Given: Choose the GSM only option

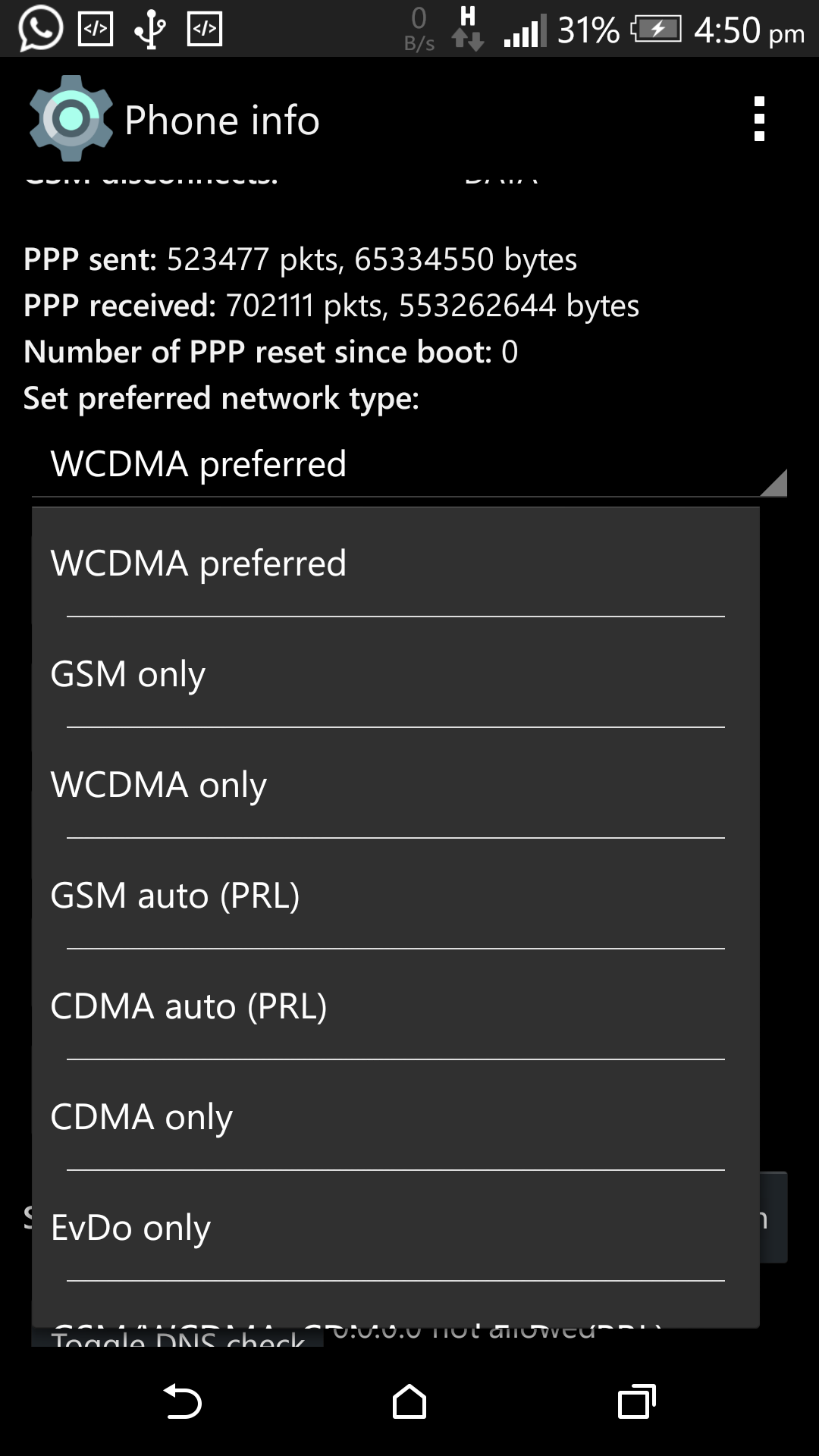Looking at the screenshot, I should tap(396, 673).
